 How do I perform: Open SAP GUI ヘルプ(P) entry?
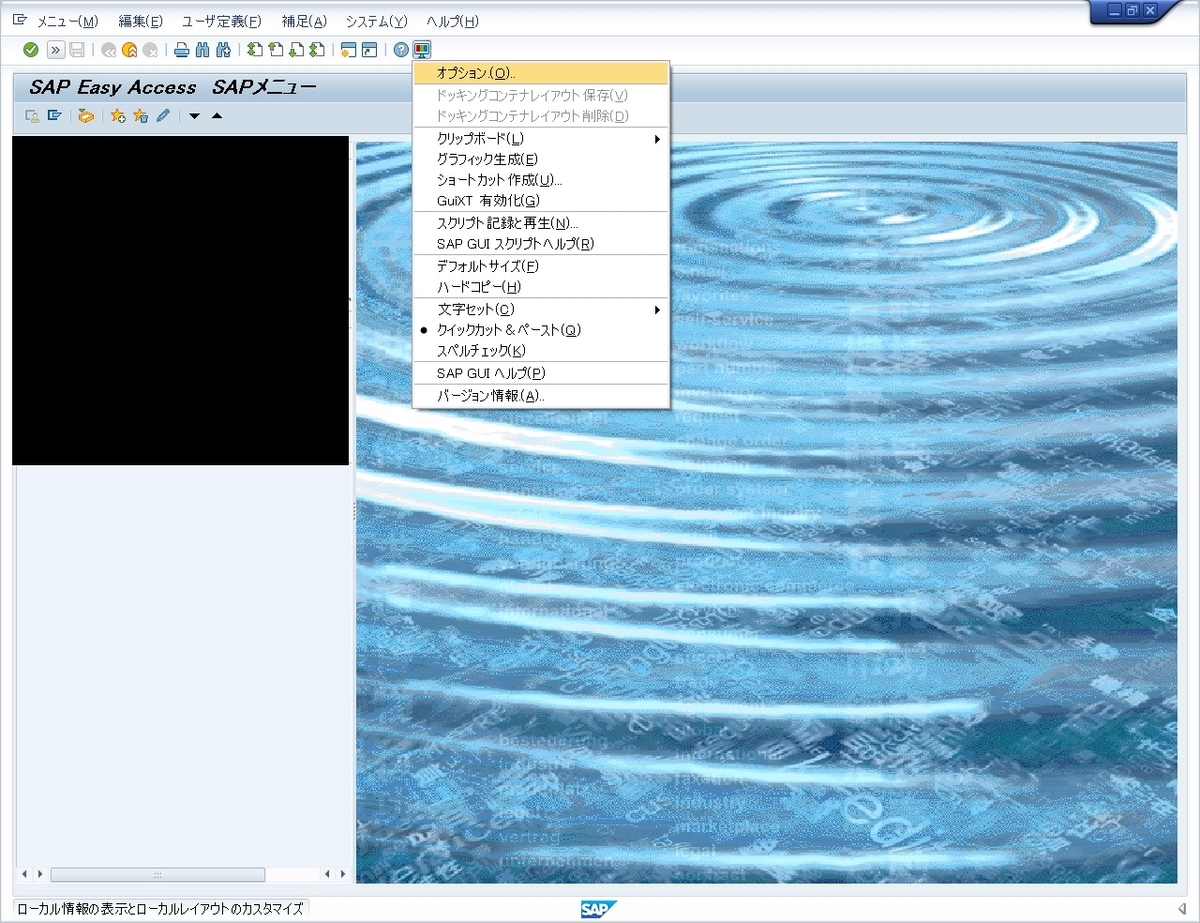(541, 373)
